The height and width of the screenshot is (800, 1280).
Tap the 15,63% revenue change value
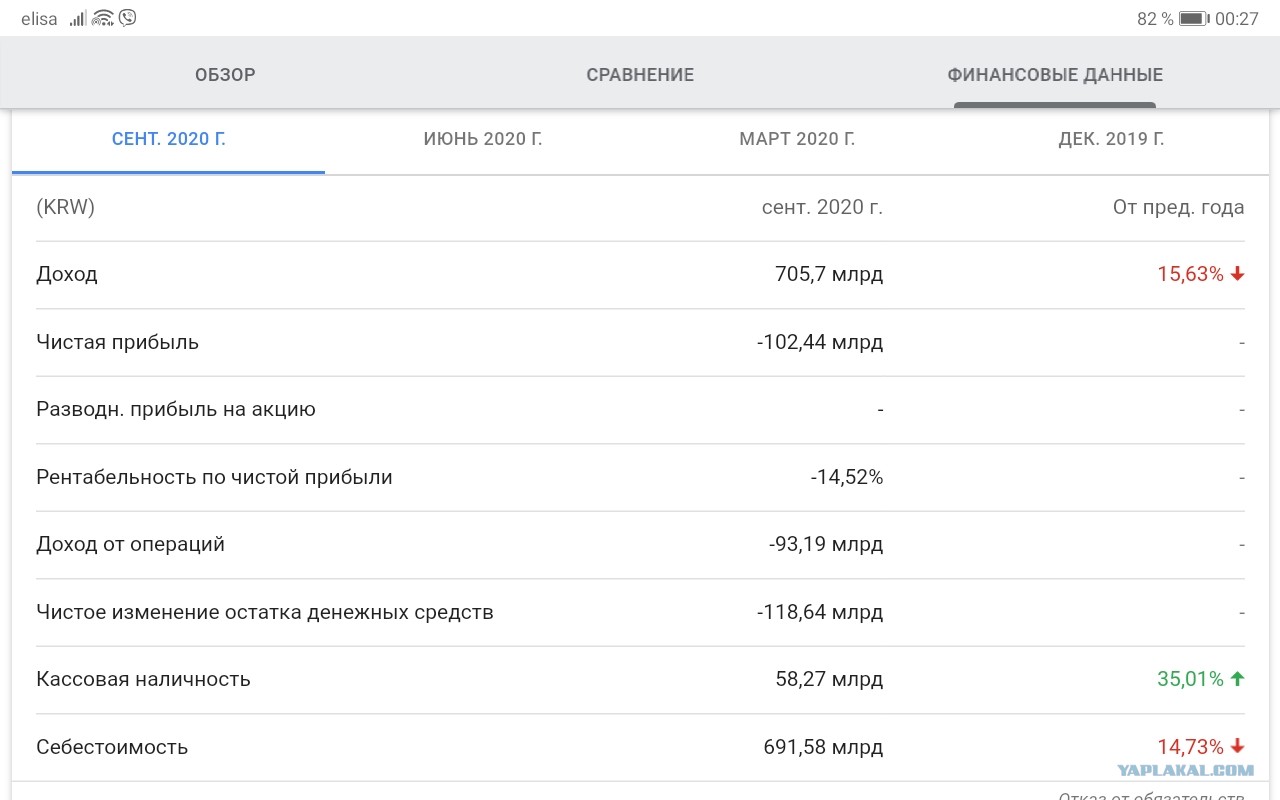click(x=1190, y=274)
